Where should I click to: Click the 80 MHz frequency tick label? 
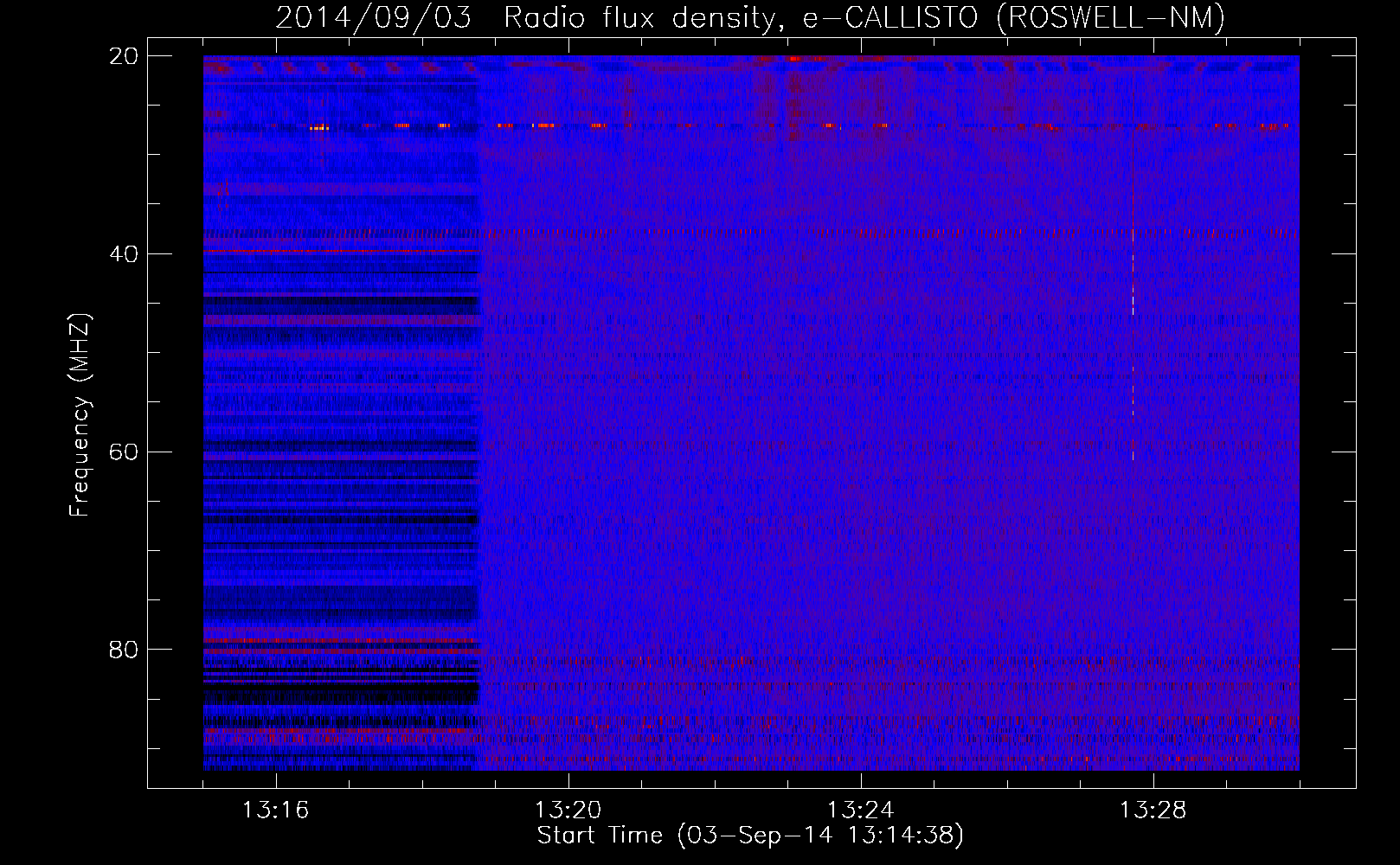124,650
